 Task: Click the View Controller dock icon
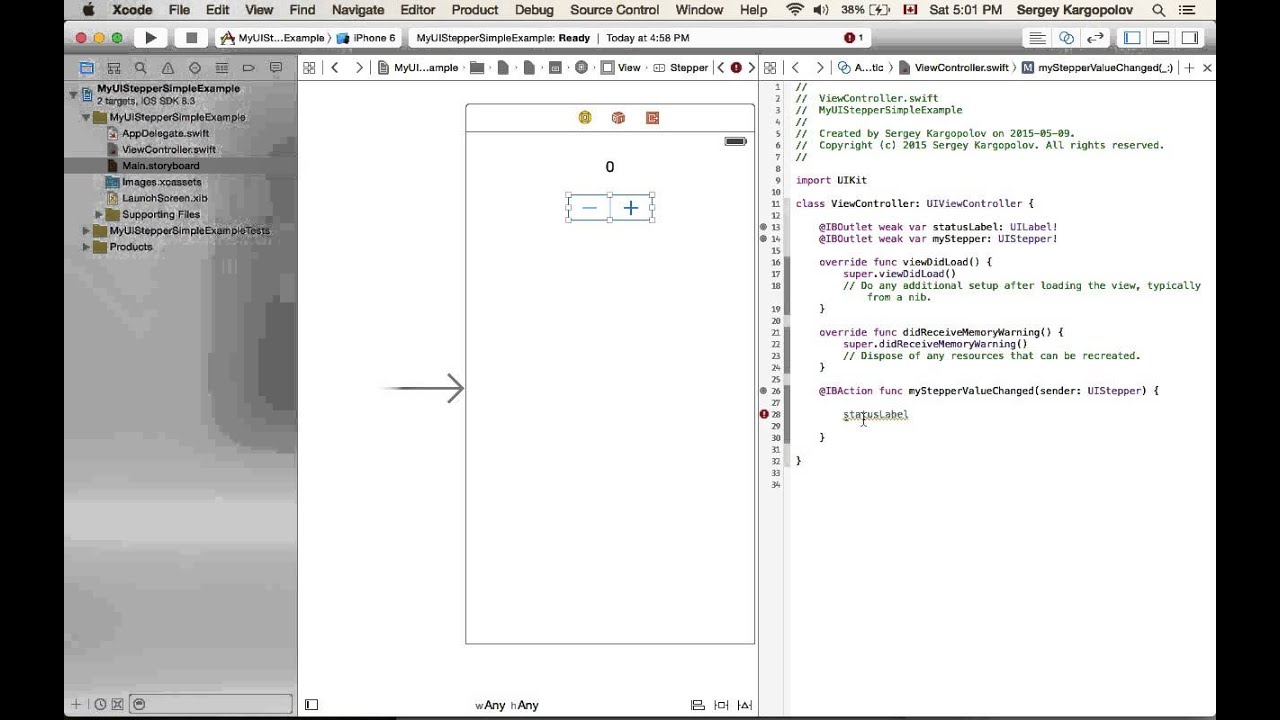coord(585,118)
